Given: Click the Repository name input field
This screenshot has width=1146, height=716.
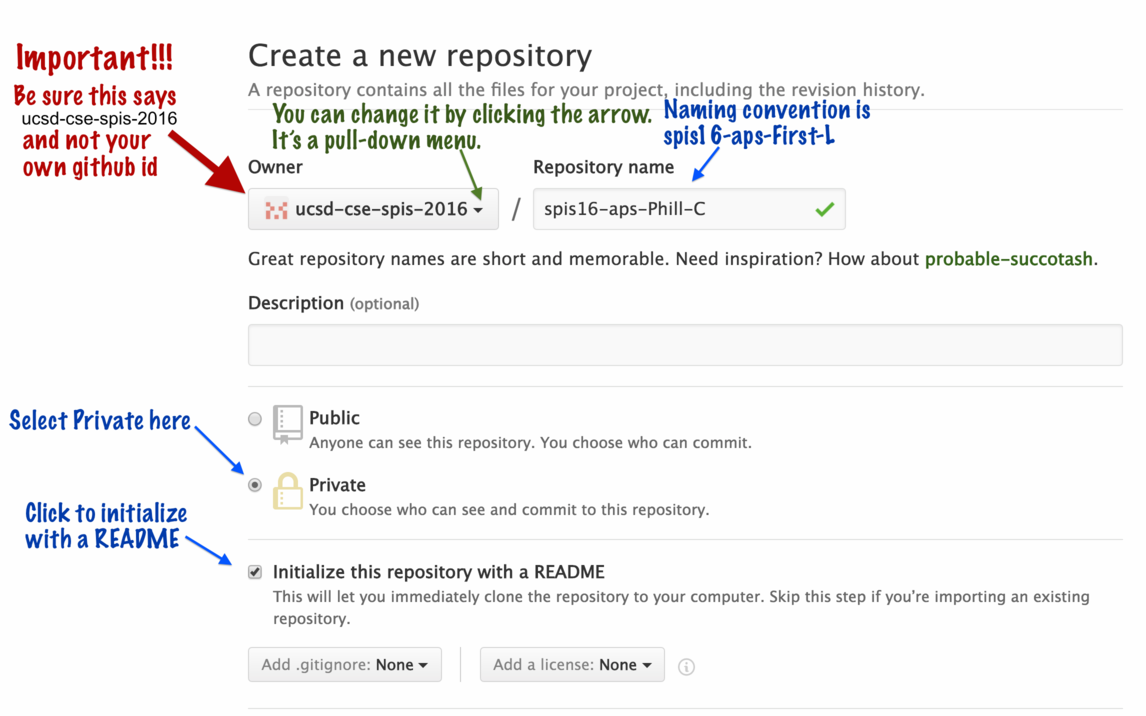Looking at the screenshot, I should pyautogui.click(x=688, y=209).
